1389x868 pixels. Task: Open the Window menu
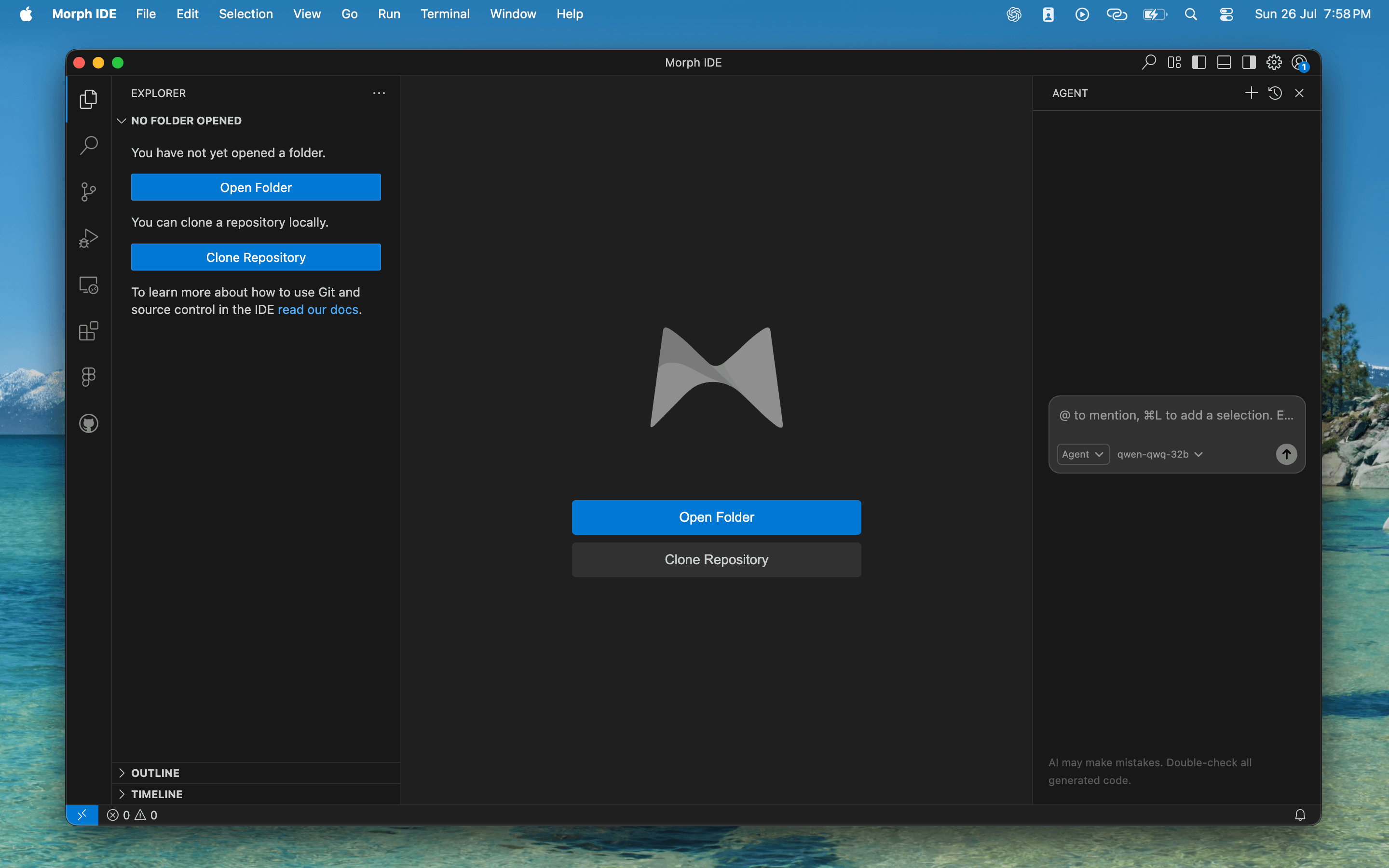pyautogui.click(x=513, y=14)
